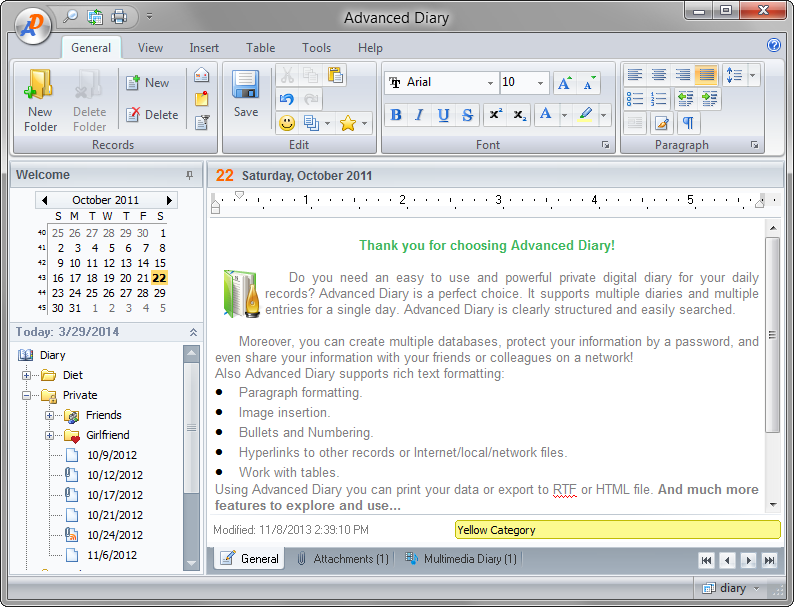The height and width of the screenshot is (607, 794).
Task: Align text left
Action: click(x=634, y=75)
